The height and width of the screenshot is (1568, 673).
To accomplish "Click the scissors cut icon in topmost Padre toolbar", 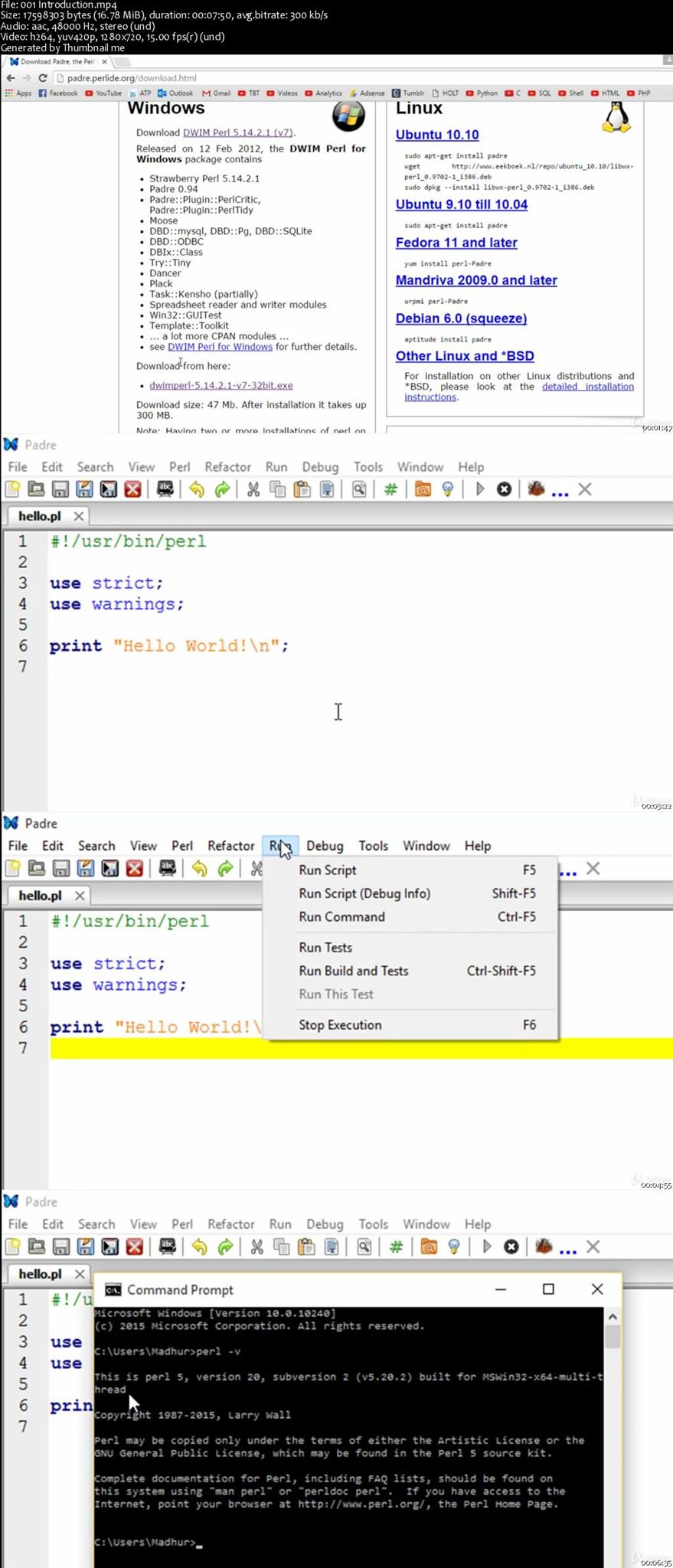I will tap(253, 490).
